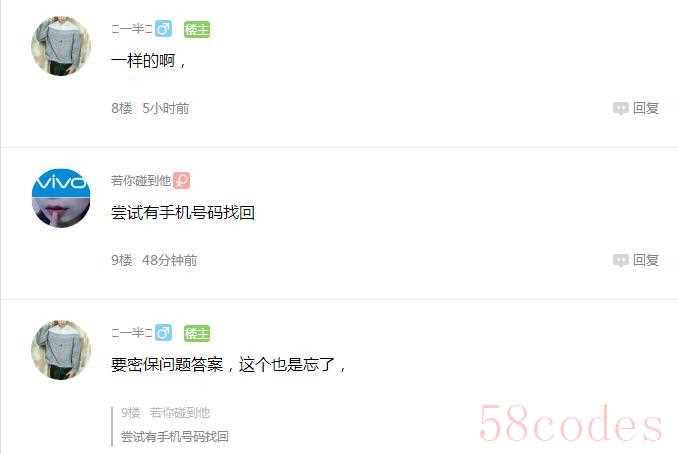Open the bottom post's username link

point(132,333)
